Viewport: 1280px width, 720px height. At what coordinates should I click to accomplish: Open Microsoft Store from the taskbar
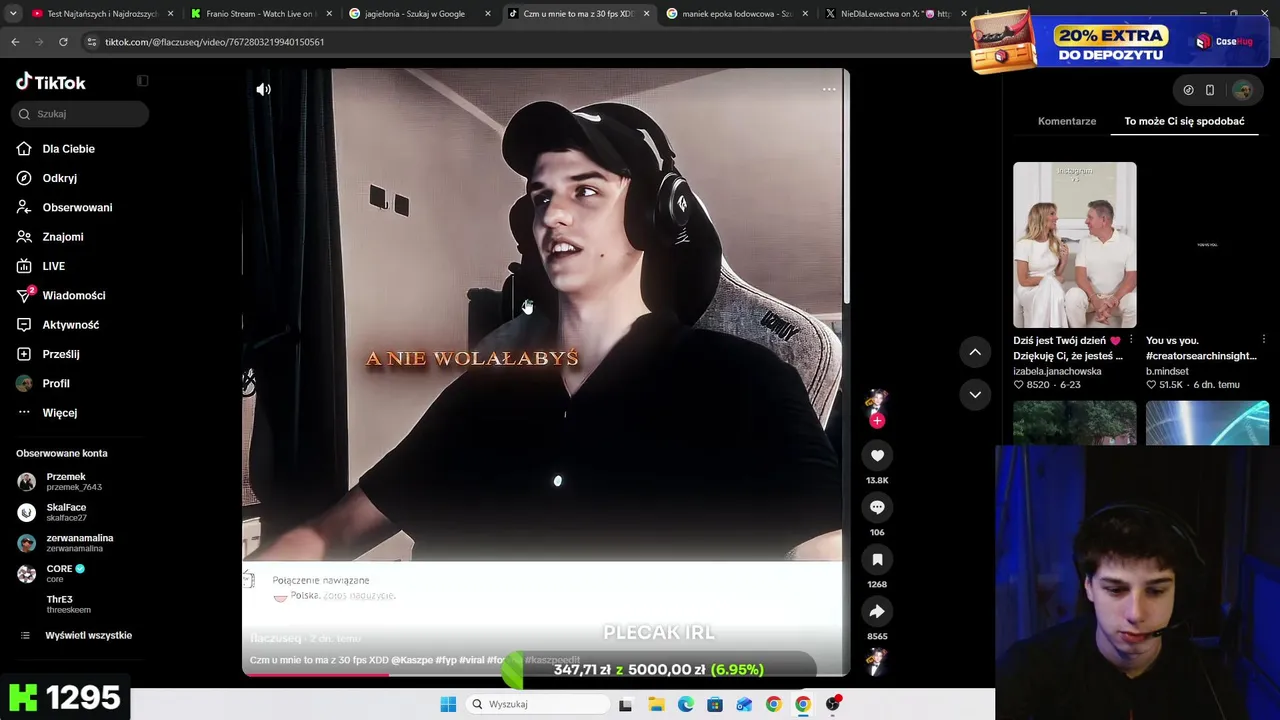(x=714, y=704)
